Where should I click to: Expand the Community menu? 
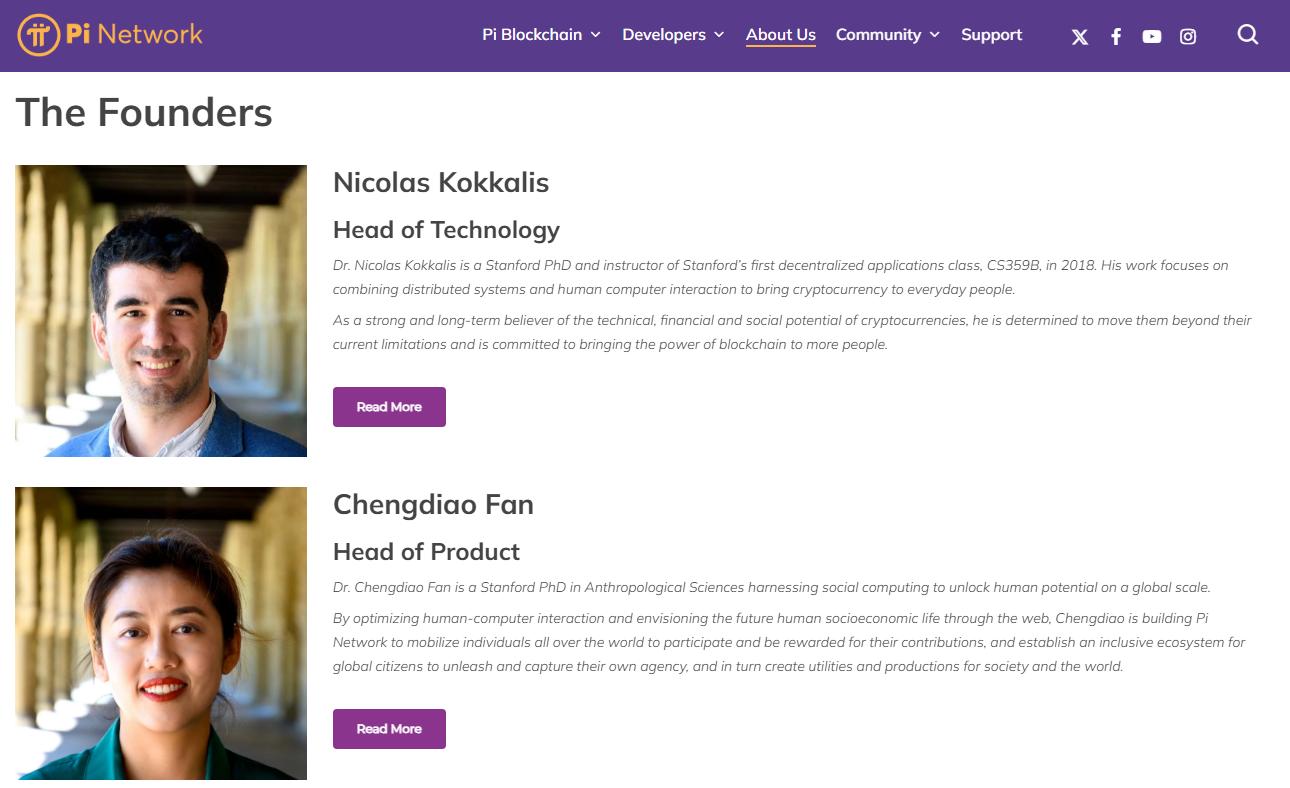click(887, 35)
